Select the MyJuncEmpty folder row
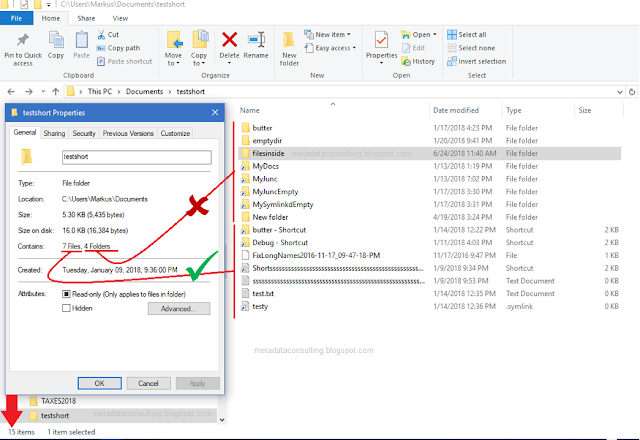 [x=429, y=191]
